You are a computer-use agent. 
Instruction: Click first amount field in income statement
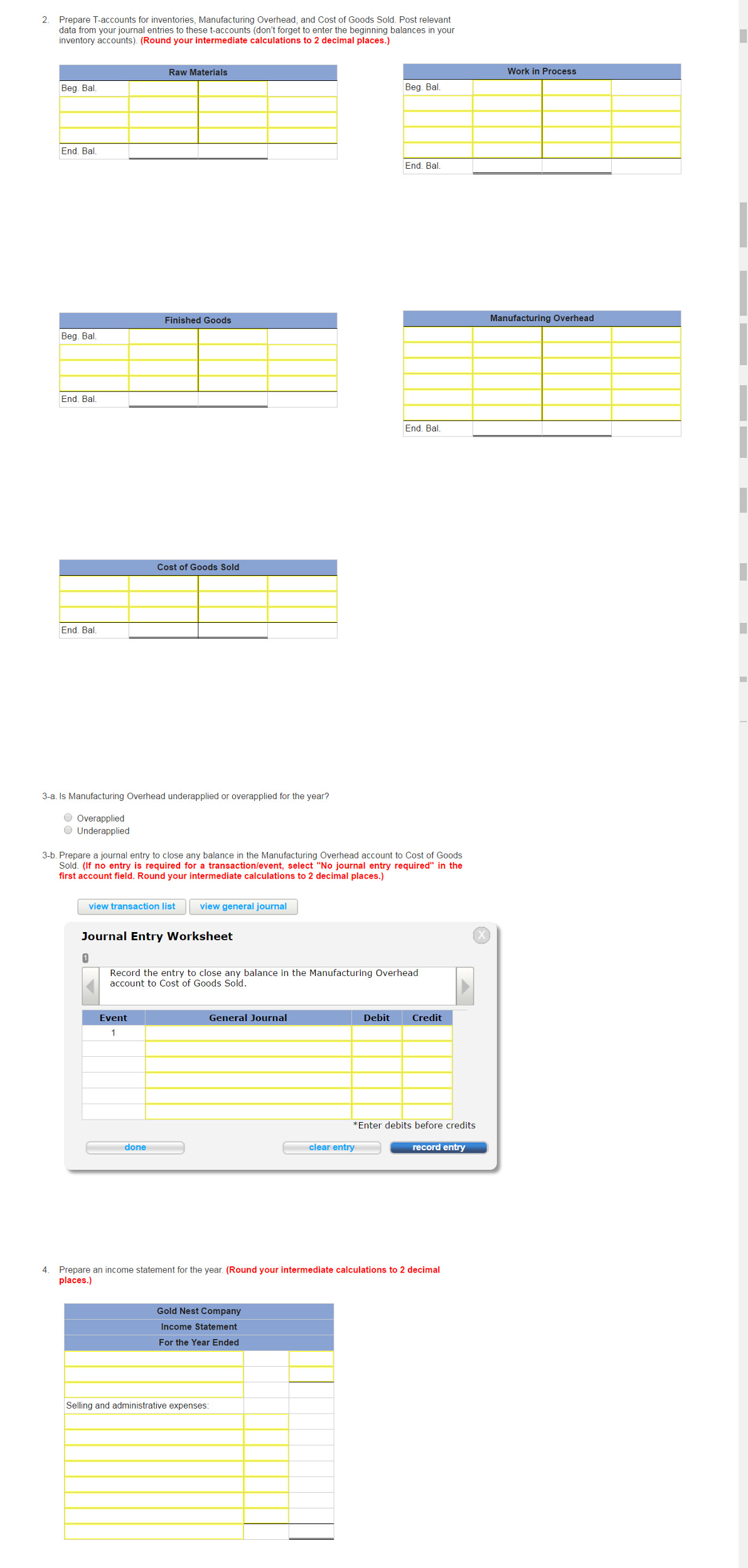[x=311, y=1359]
